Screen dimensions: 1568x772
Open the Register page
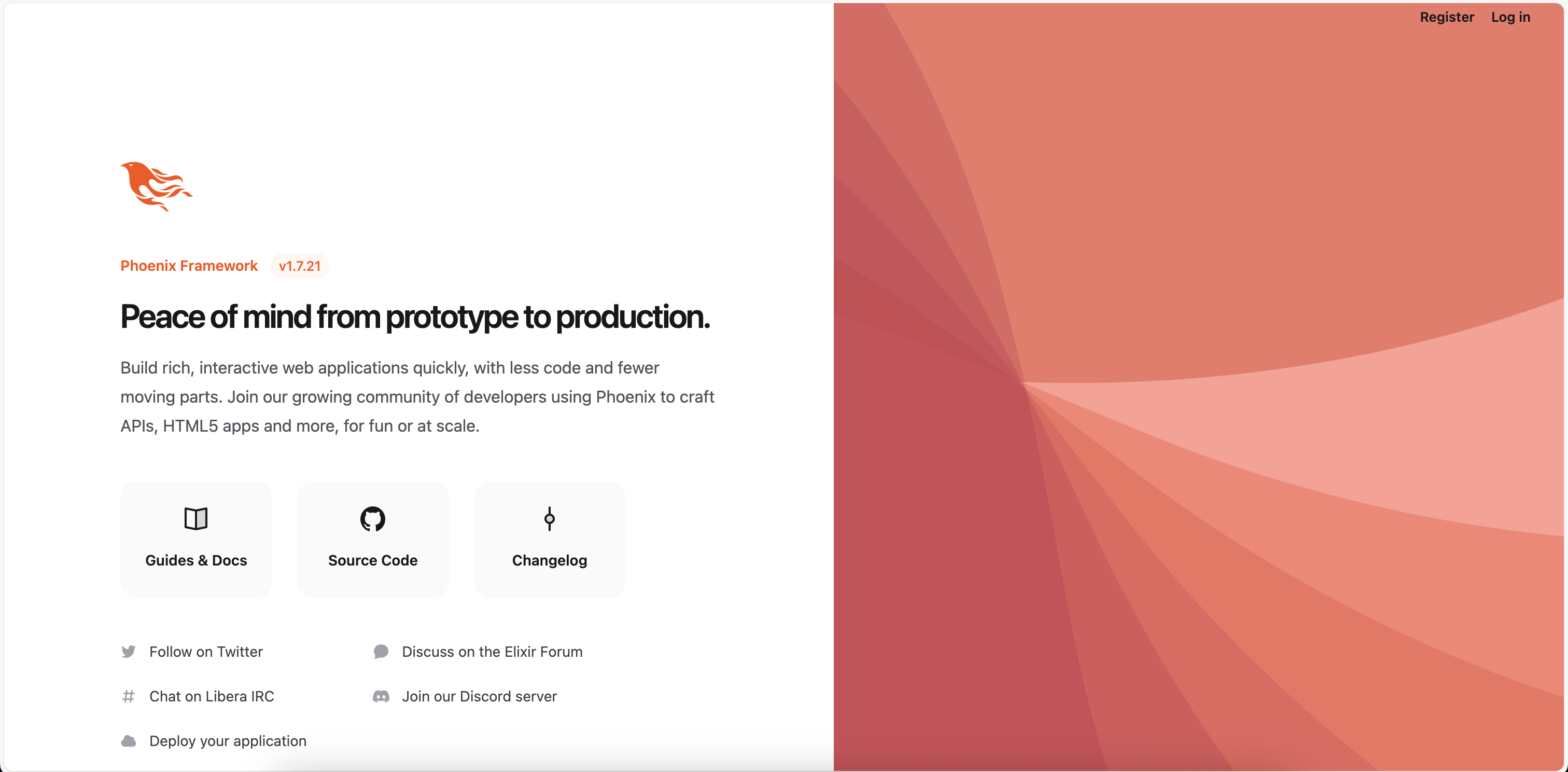click(1446, 17)
